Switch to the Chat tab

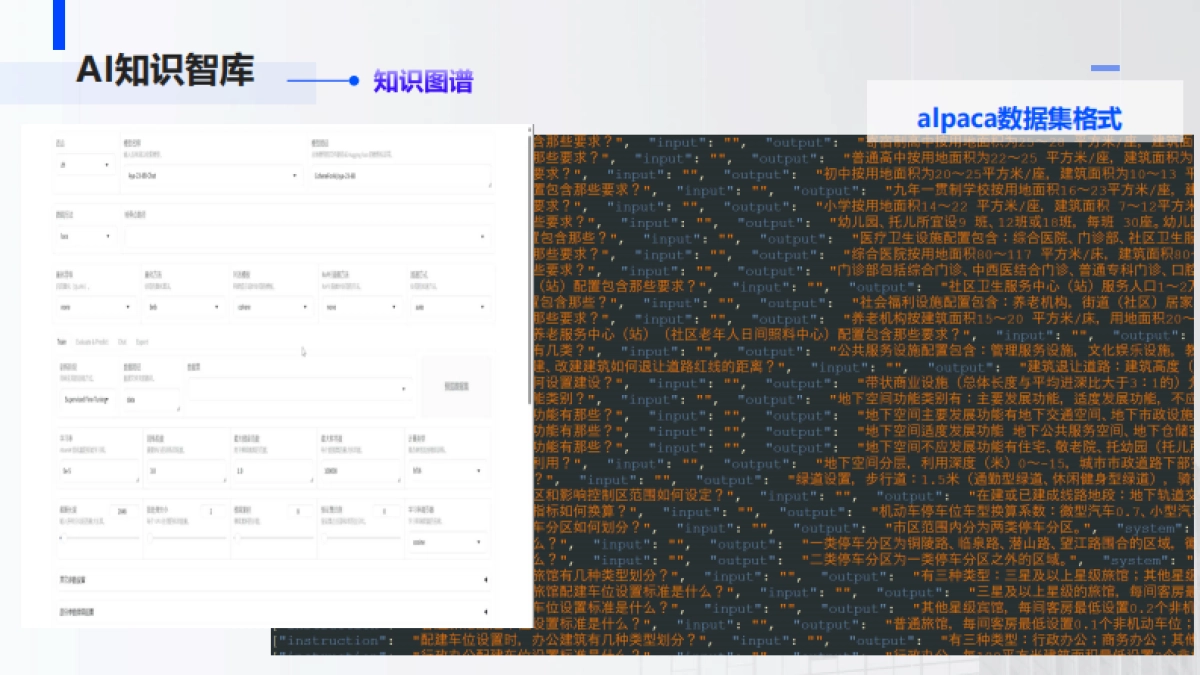coord(121,342)
